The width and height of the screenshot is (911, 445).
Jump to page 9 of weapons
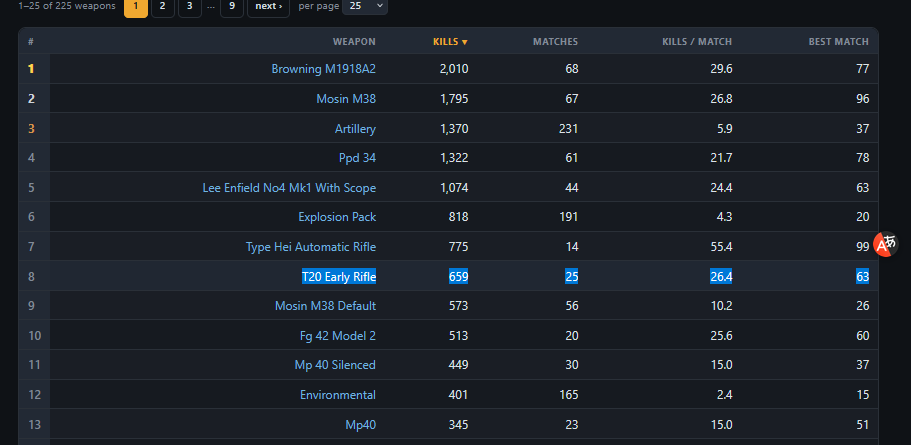(232, 6)
